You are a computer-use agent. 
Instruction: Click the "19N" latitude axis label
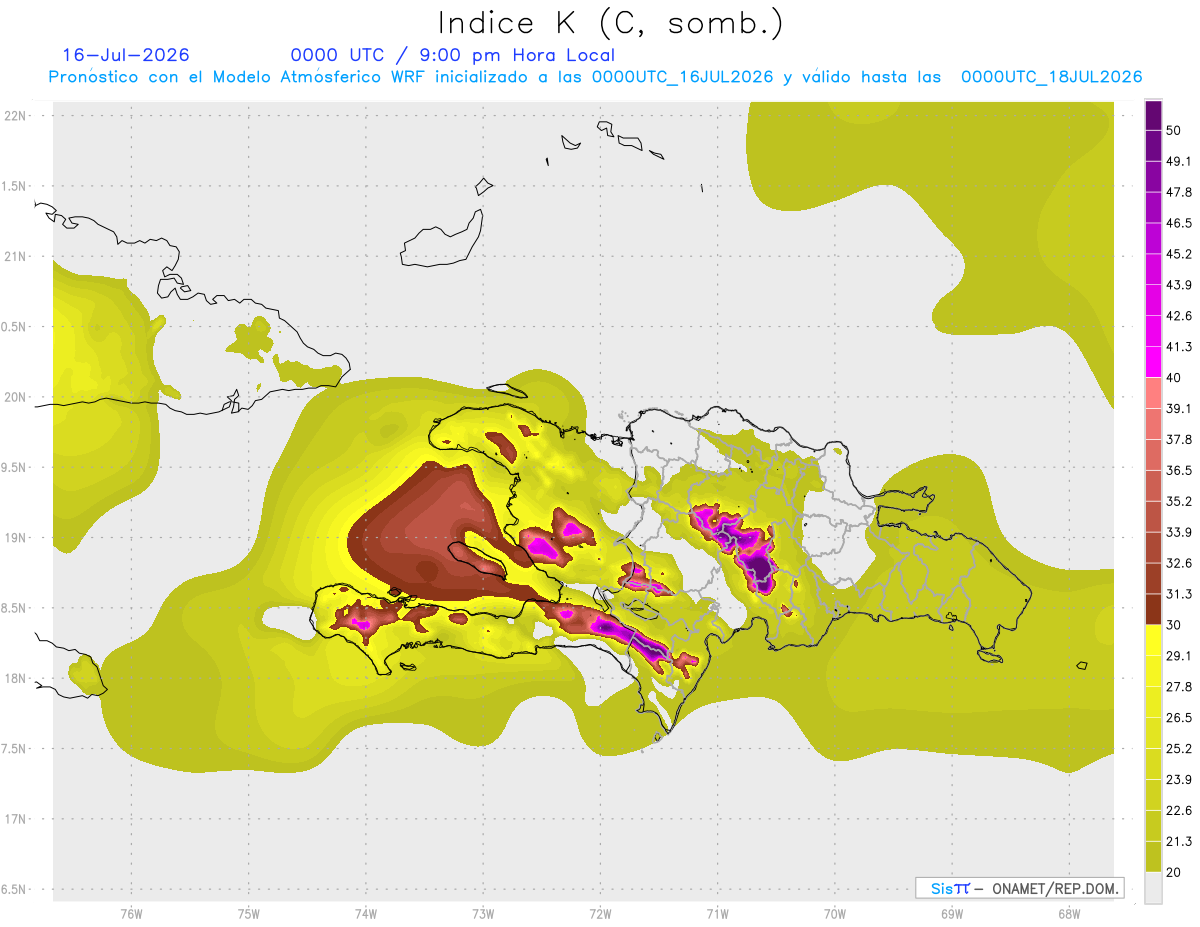coord(17,537)
